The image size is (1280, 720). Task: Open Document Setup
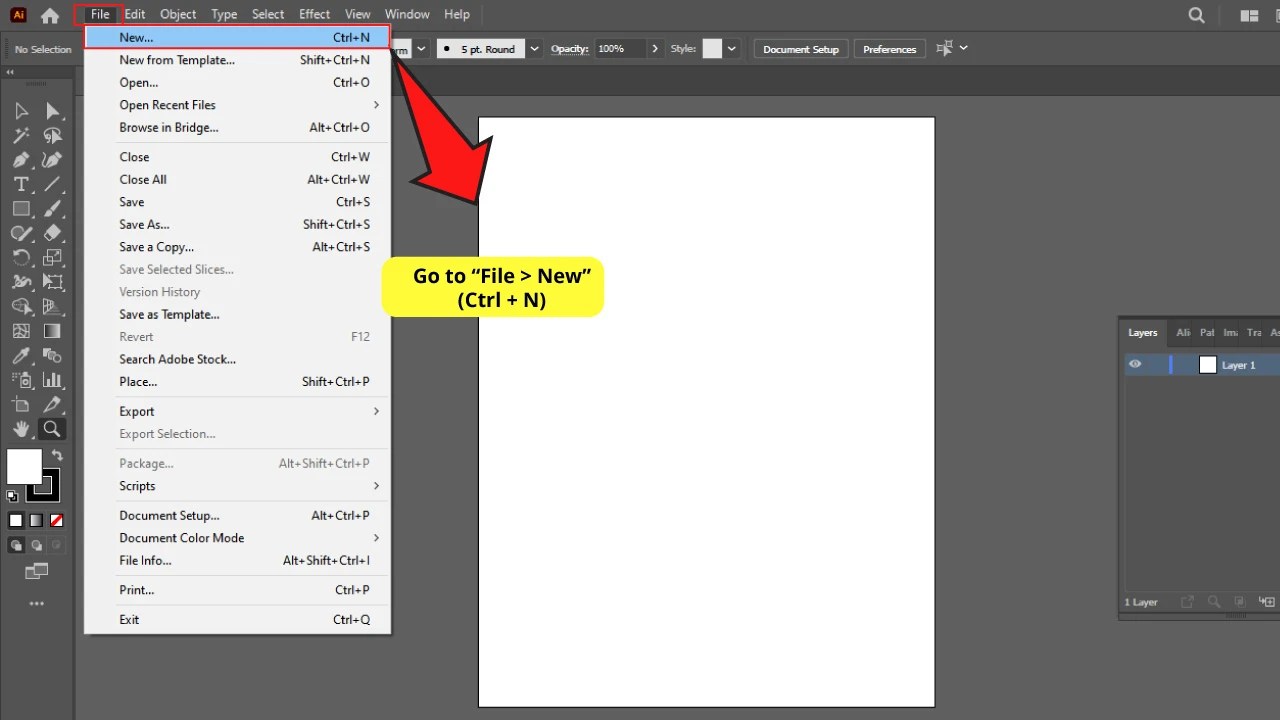point(800,48)
